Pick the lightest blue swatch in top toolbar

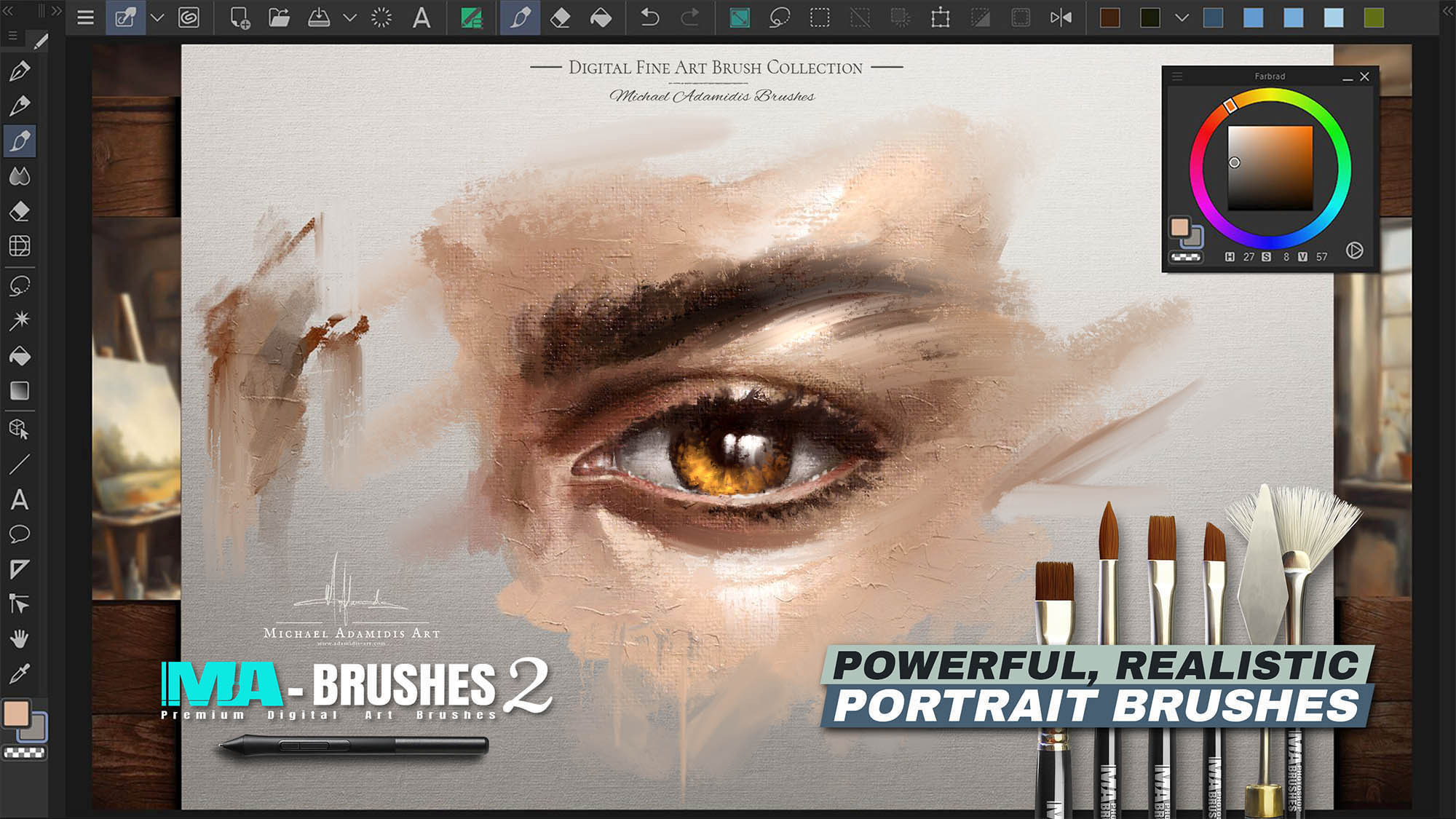1334,17
